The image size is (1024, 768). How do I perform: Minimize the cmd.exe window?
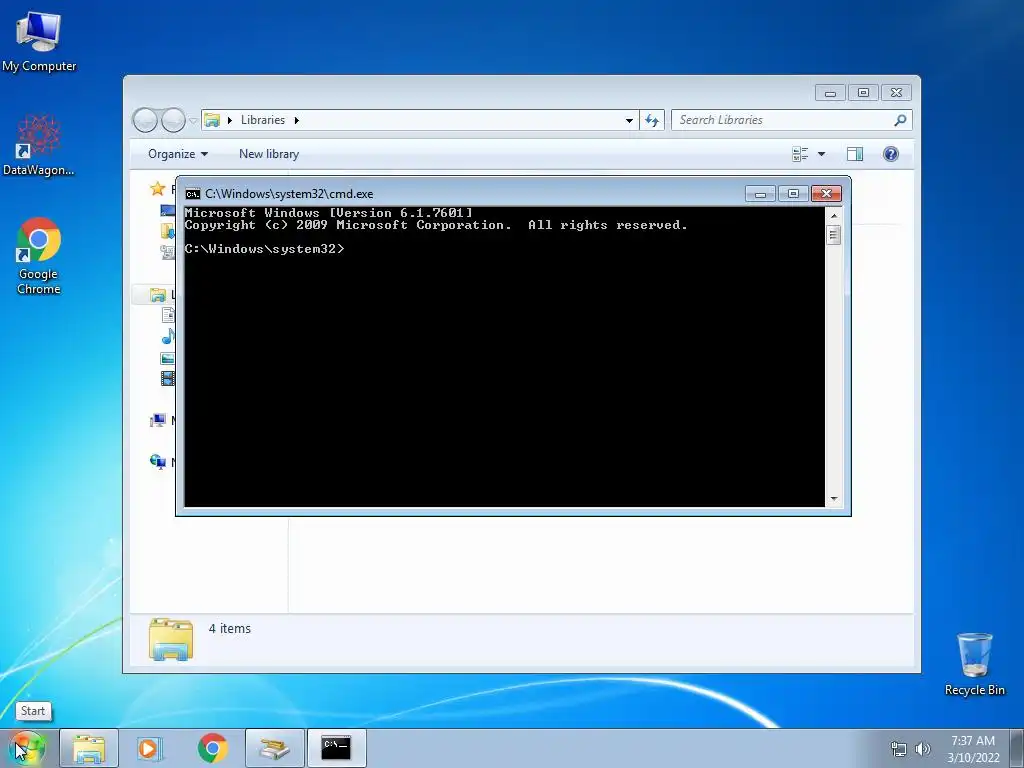(x=760, y=194)
